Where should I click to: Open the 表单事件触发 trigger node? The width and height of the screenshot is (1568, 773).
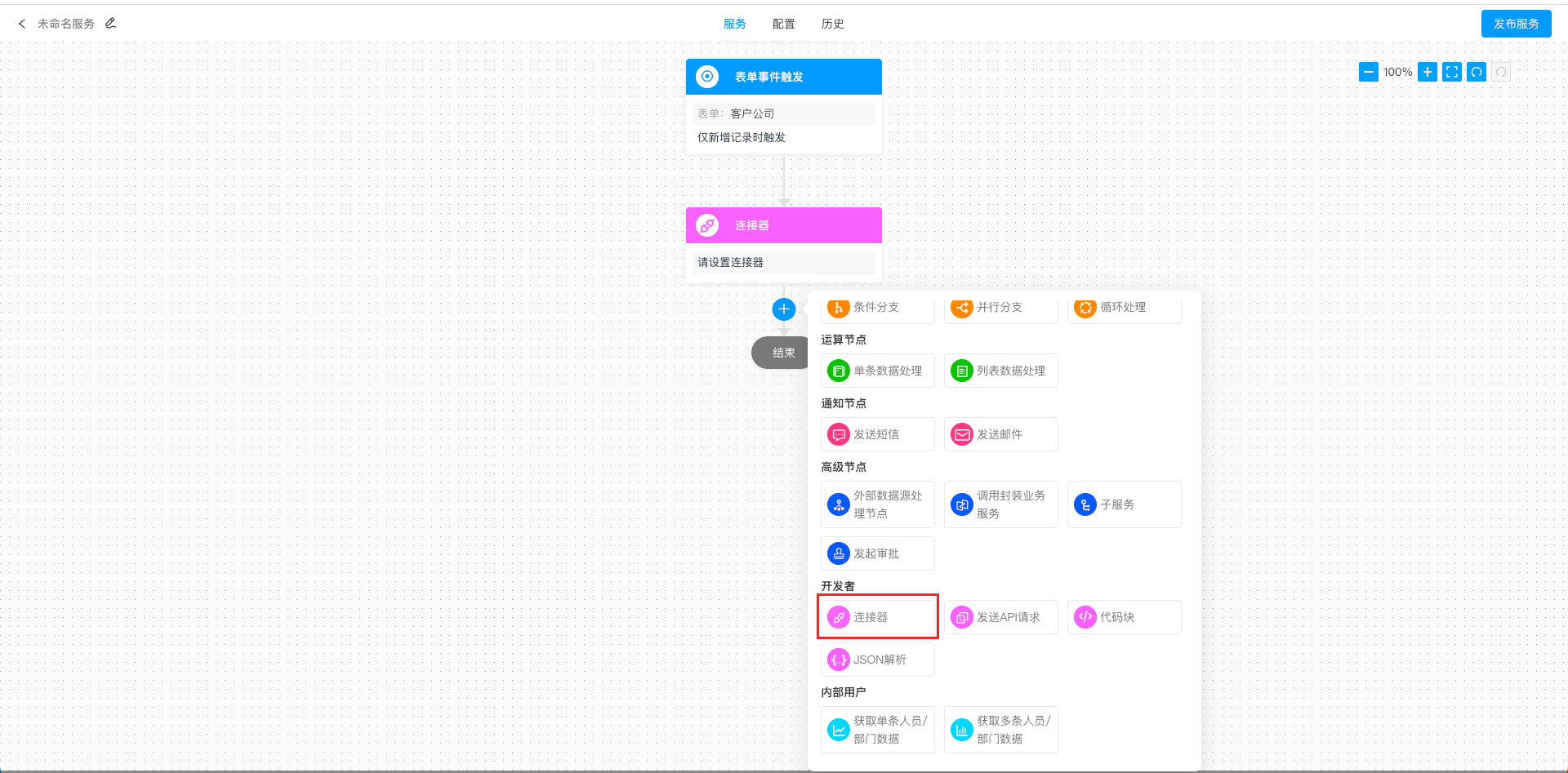(x=783, y=77)
